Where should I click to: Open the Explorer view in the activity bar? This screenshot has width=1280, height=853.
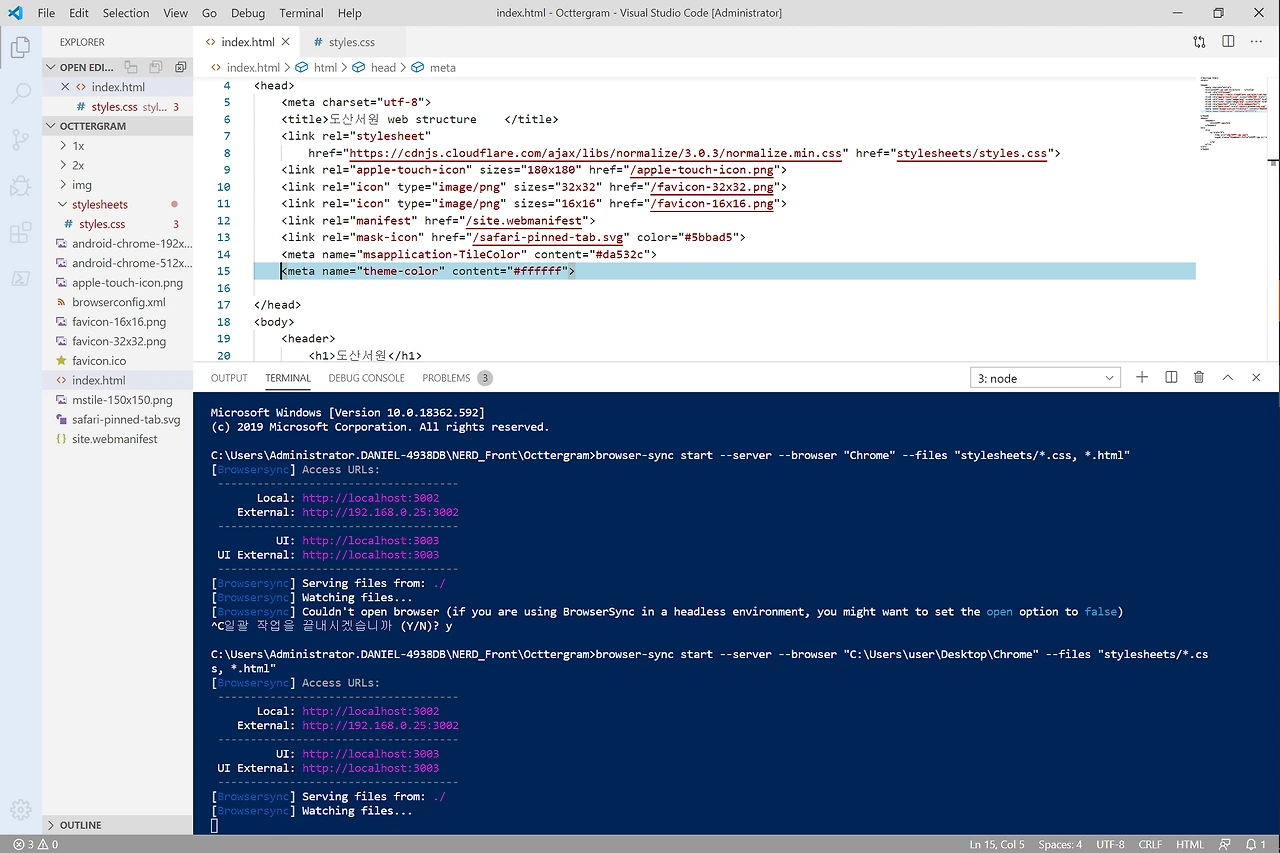click(x=20, y=47)
